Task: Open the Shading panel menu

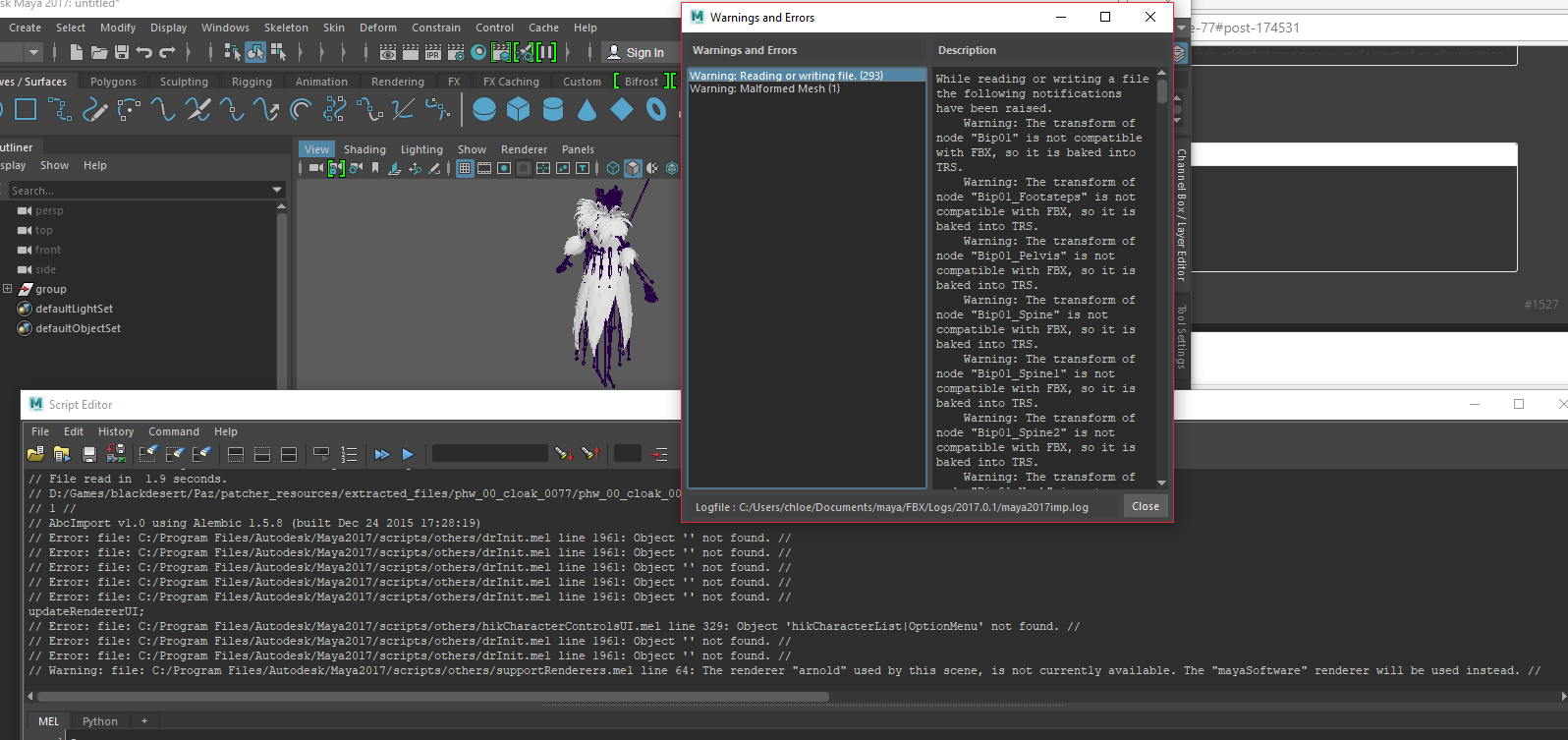Action: [364, 149]
